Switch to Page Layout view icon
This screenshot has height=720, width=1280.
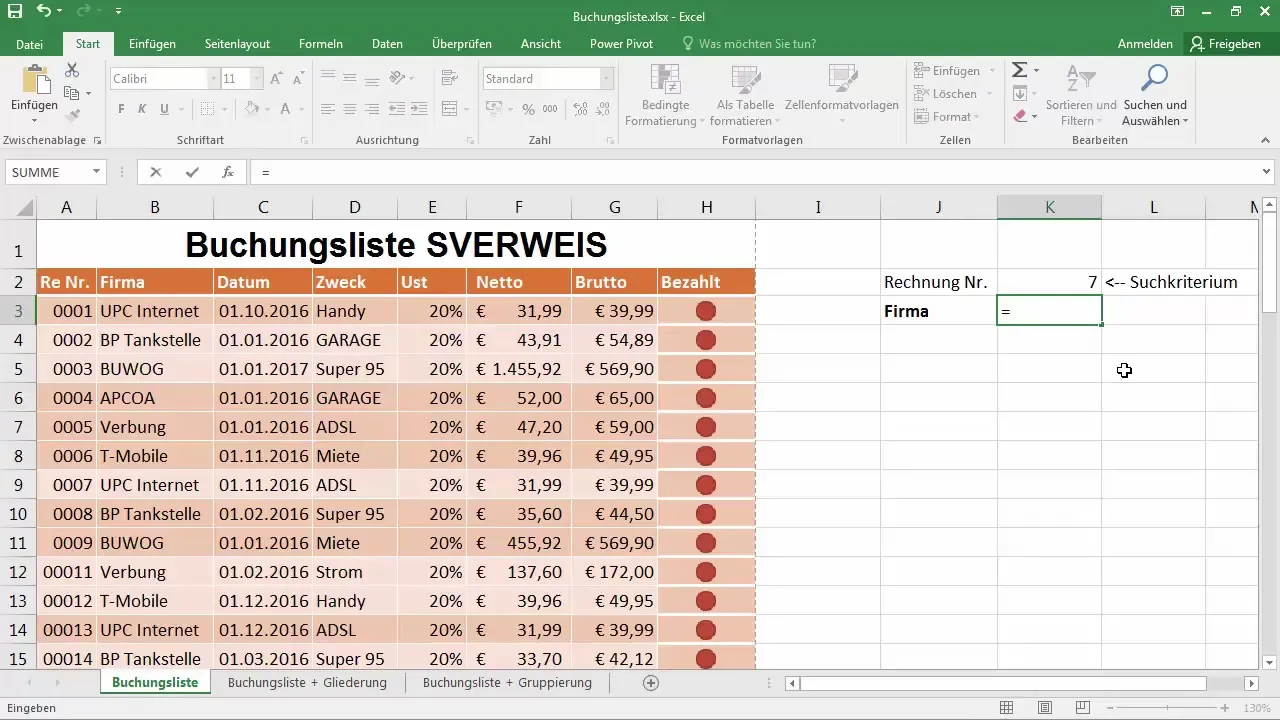[x=1045, y=708]
